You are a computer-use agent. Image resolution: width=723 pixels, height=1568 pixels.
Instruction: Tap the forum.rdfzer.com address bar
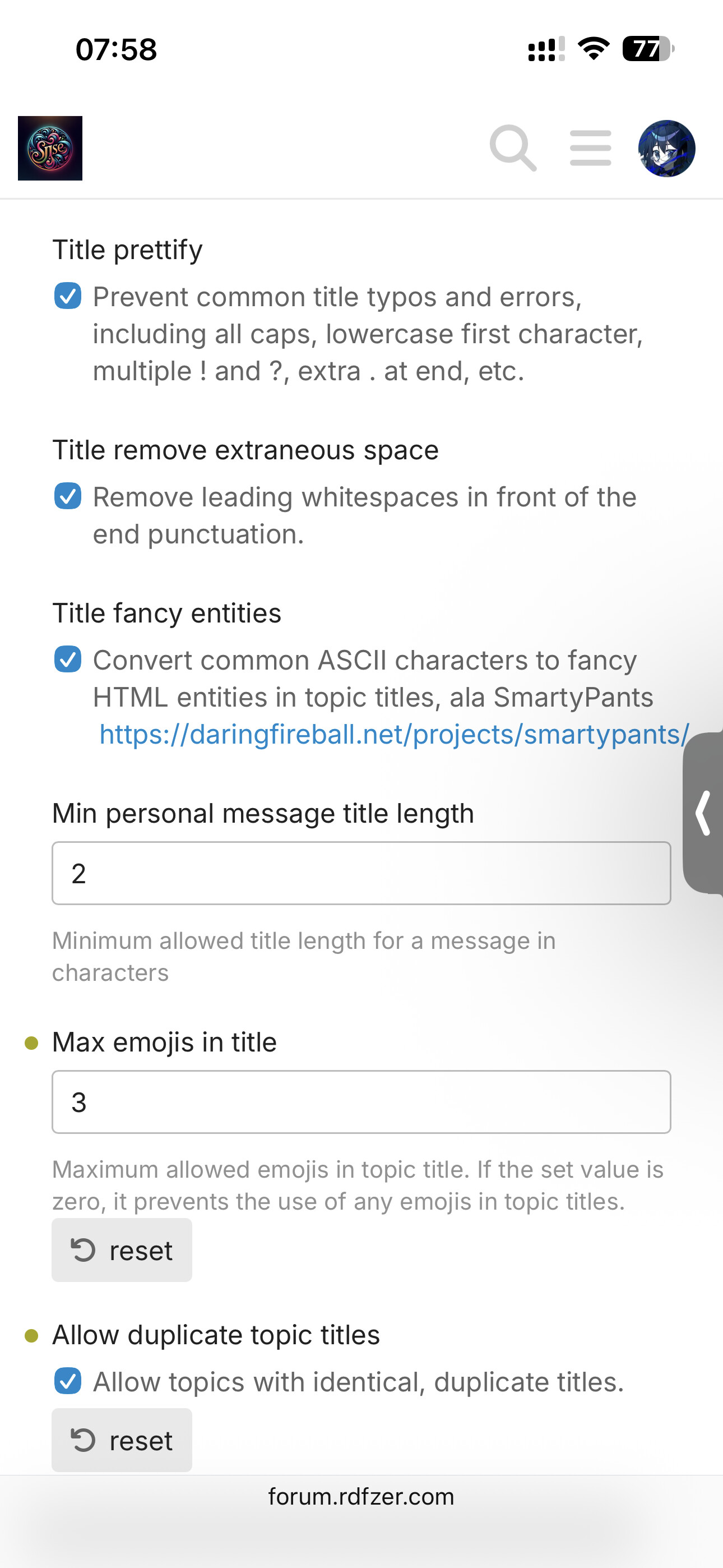pos(361,1497)
